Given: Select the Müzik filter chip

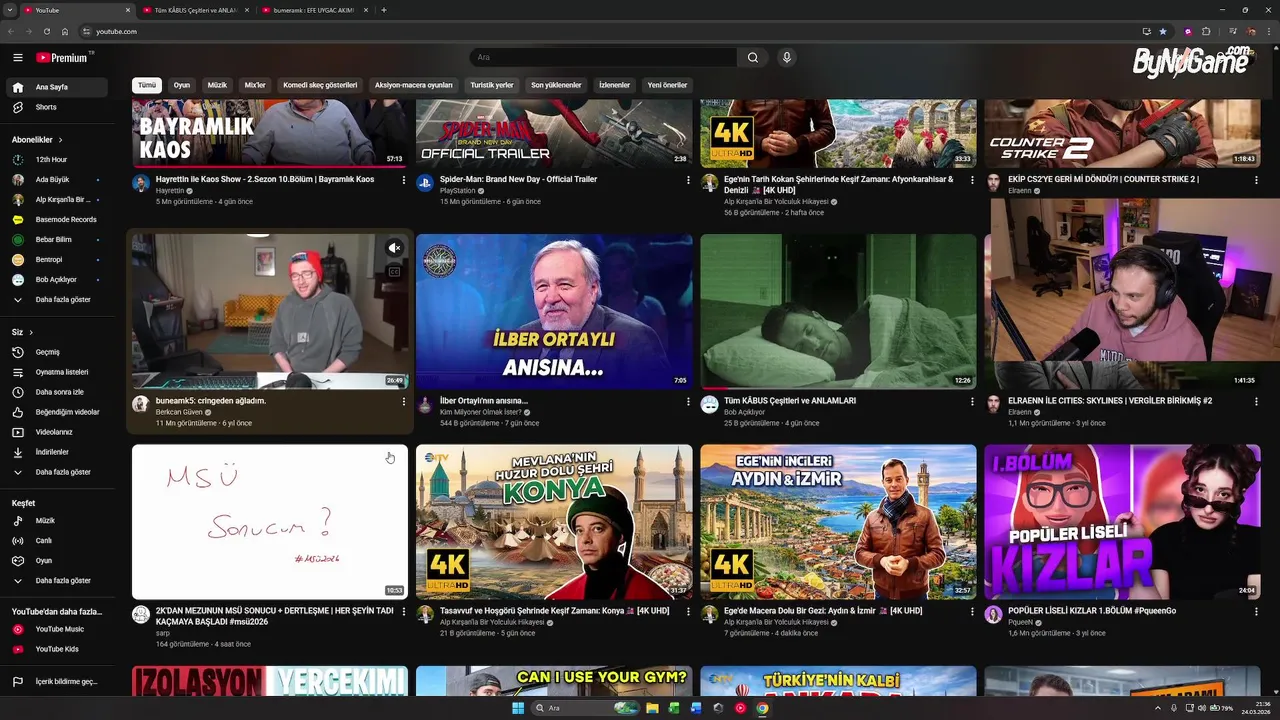Looking at the screenshot, I should pyautogui.click(x=217, y=86).
